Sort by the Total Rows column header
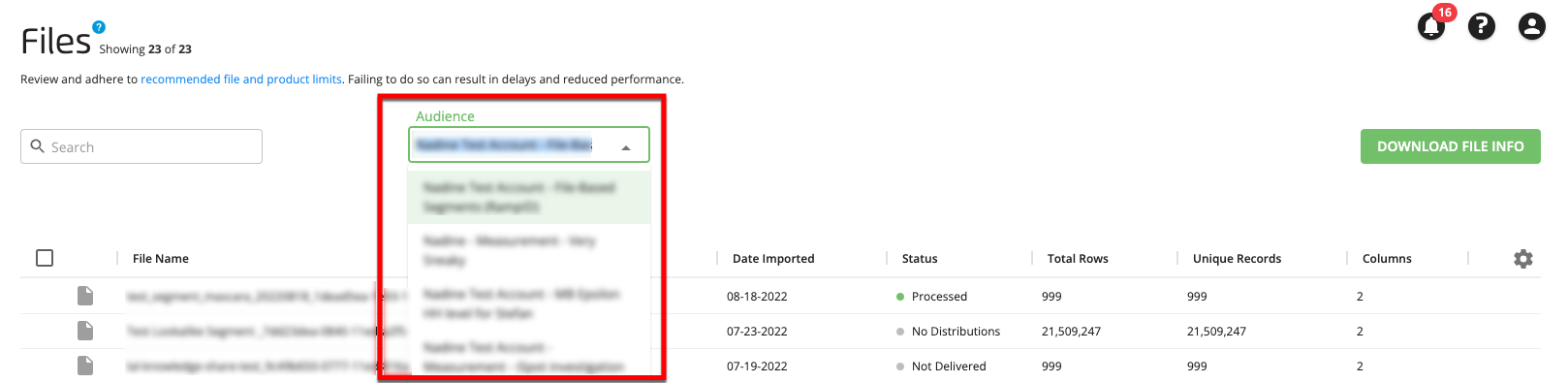Image resolution: width=1568 pixels, height=383 pixels. pos(1078,259)
